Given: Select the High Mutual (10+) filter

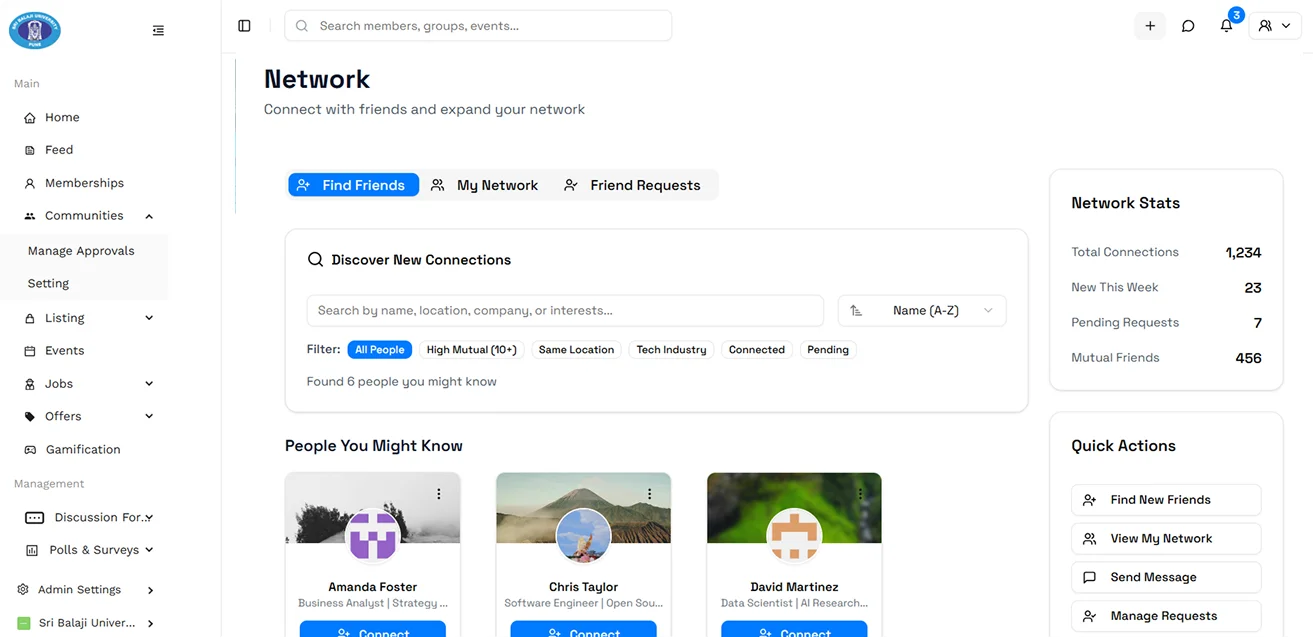Looking at the screenshot, I should tap(471, 350).
